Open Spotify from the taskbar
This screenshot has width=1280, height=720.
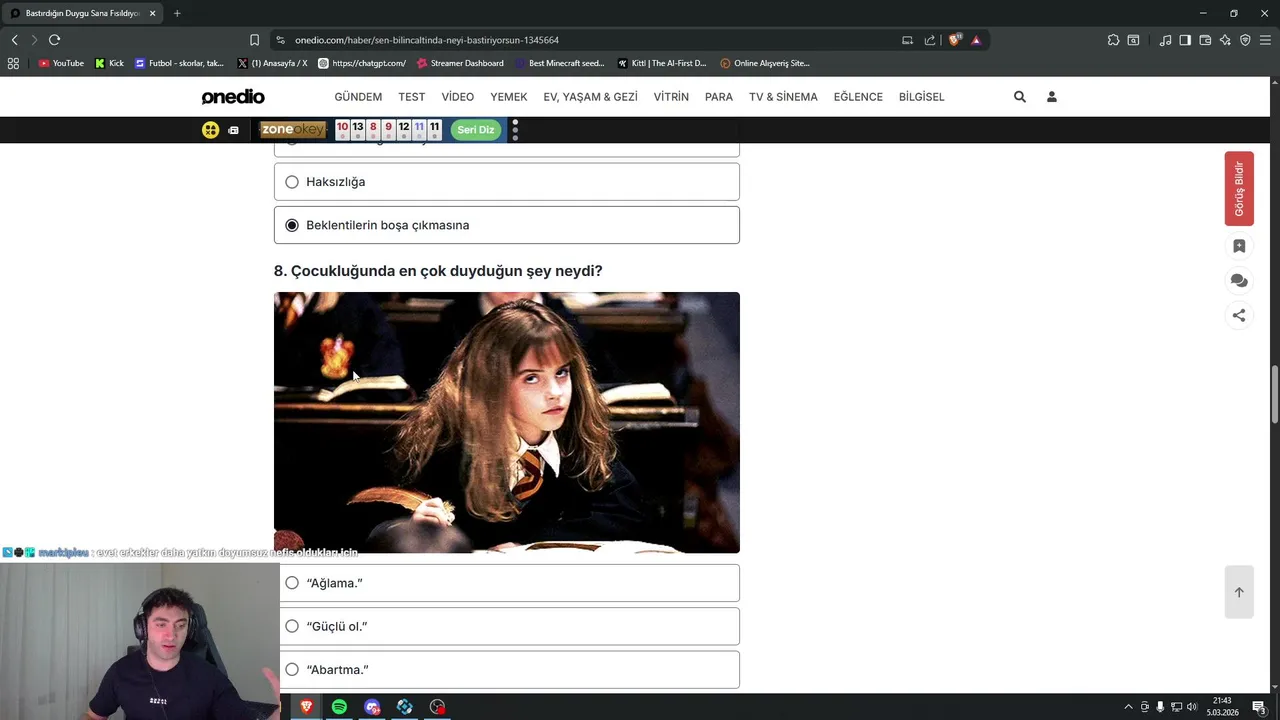click(x=339, y=707)
